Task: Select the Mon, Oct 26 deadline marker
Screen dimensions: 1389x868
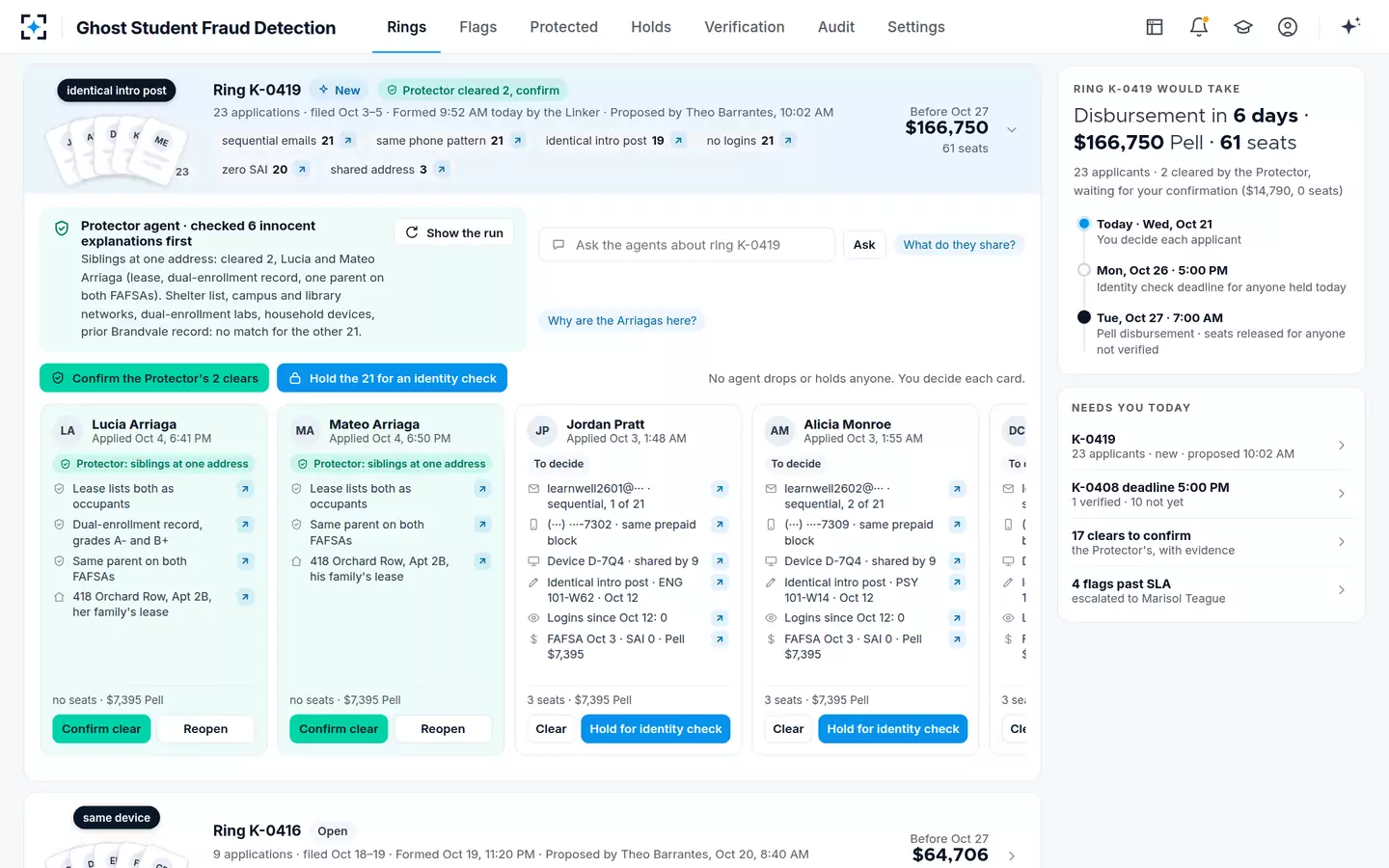Action: pyautogui.click(x=1084, y=271)
